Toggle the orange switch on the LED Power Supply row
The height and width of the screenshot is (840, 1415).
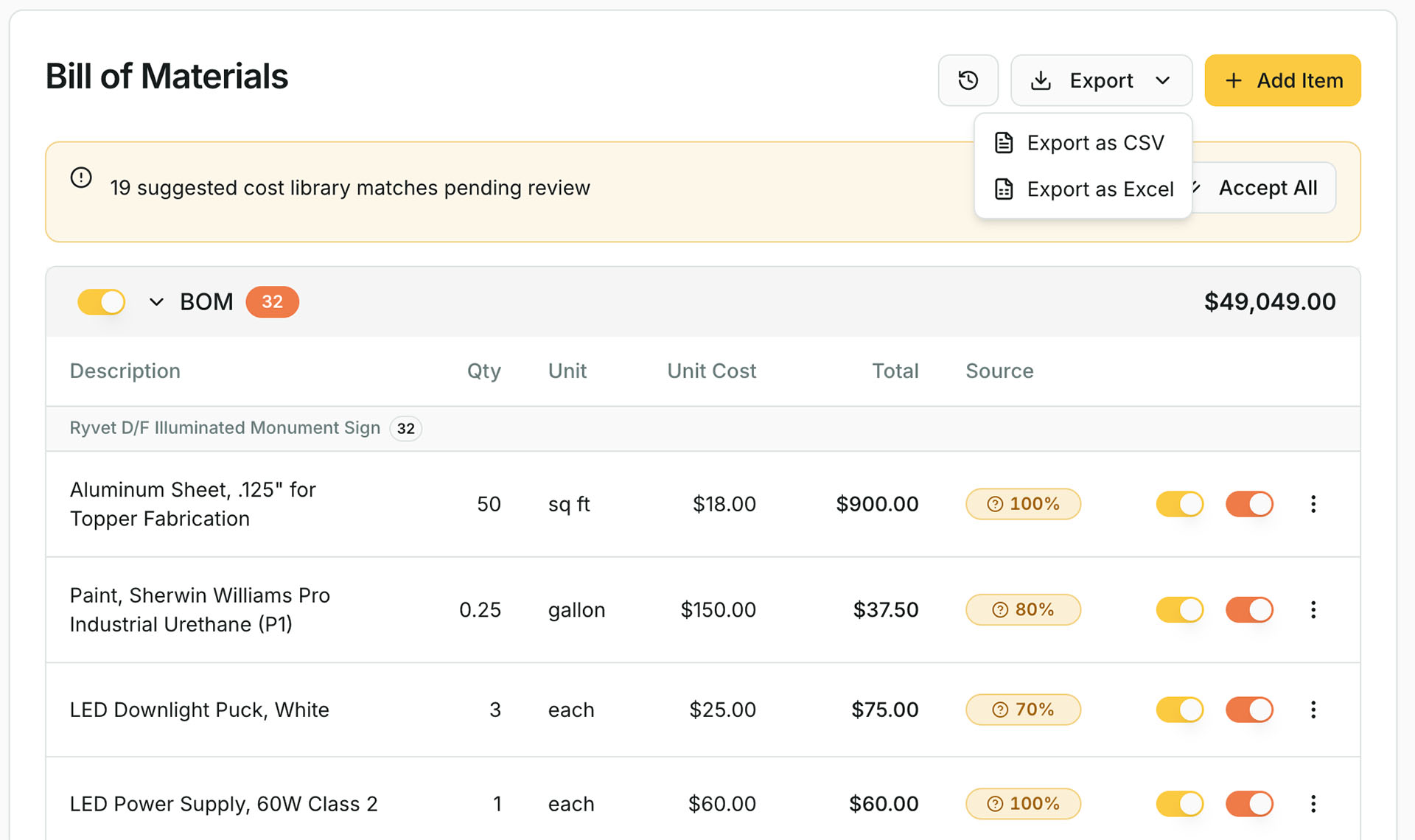pyautogui.click(x=1249, y=804)
